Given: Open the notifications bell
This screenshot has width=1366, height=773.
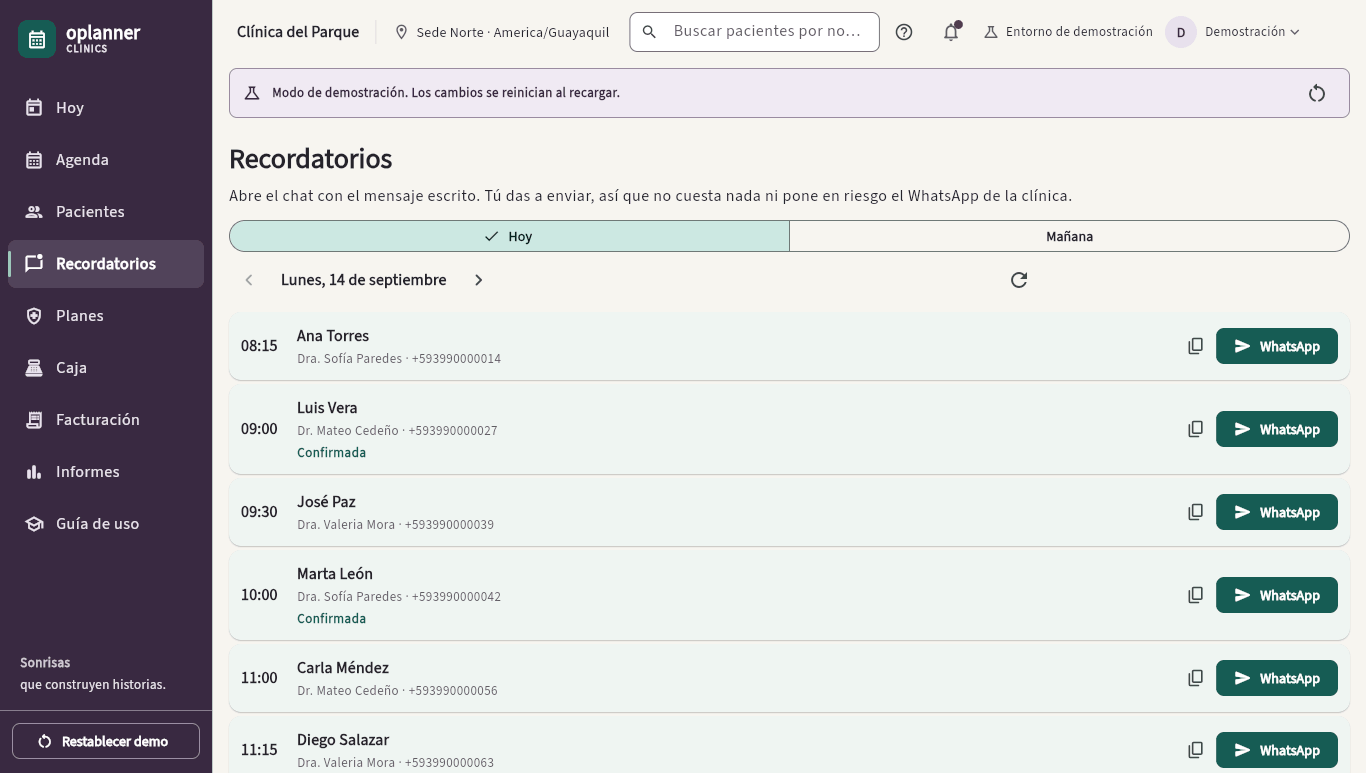Looking at the screenshot, I should pyautogui.click(x=951, y=32).
